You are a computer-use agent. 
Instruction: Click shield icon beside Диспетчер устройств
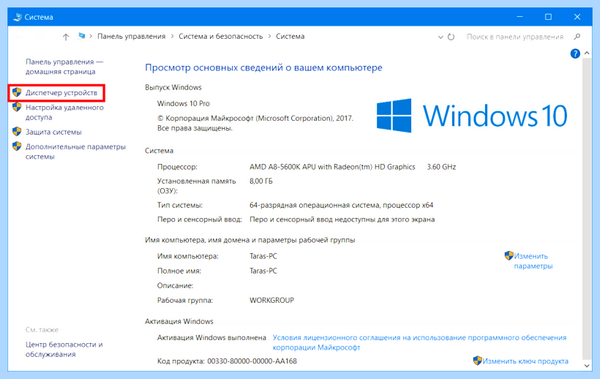(16, 92)
